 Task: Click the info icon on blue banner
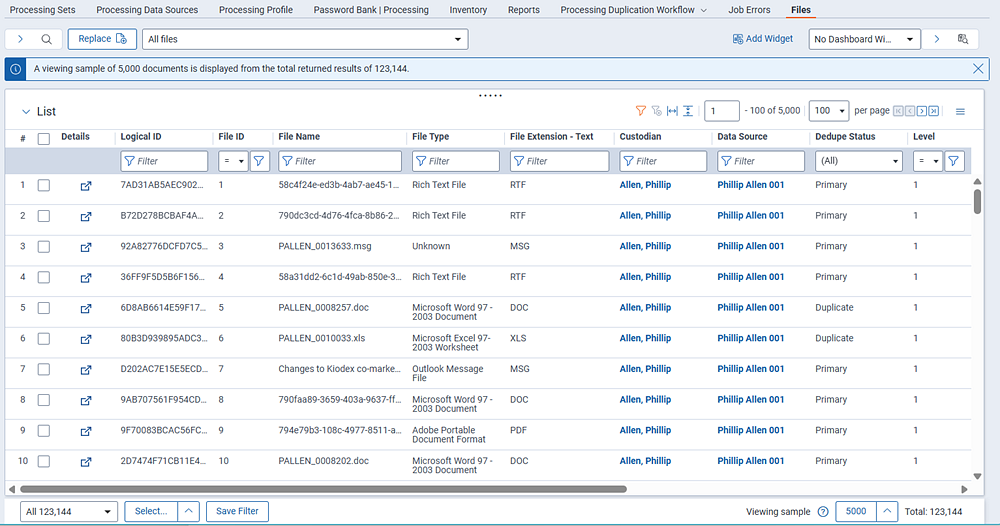click(15, 69)
